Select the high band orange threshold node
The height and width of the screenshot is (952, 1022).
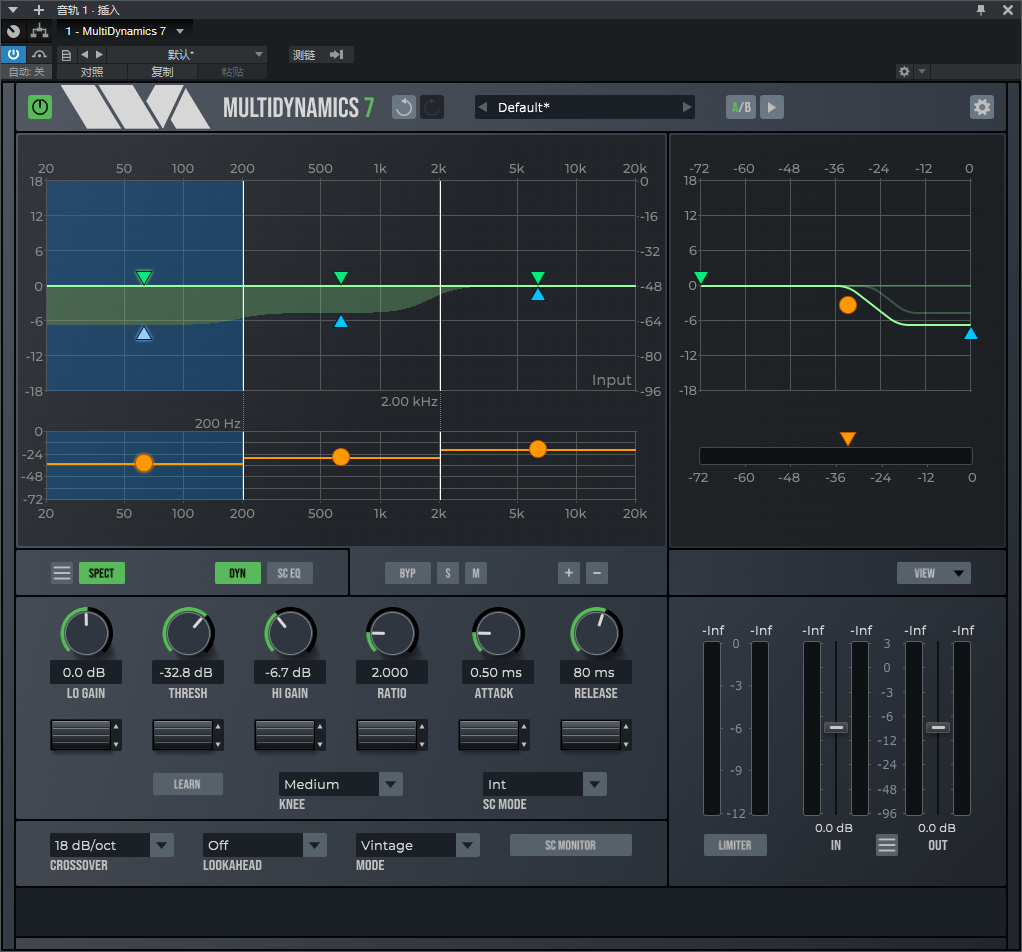[538, 449]
